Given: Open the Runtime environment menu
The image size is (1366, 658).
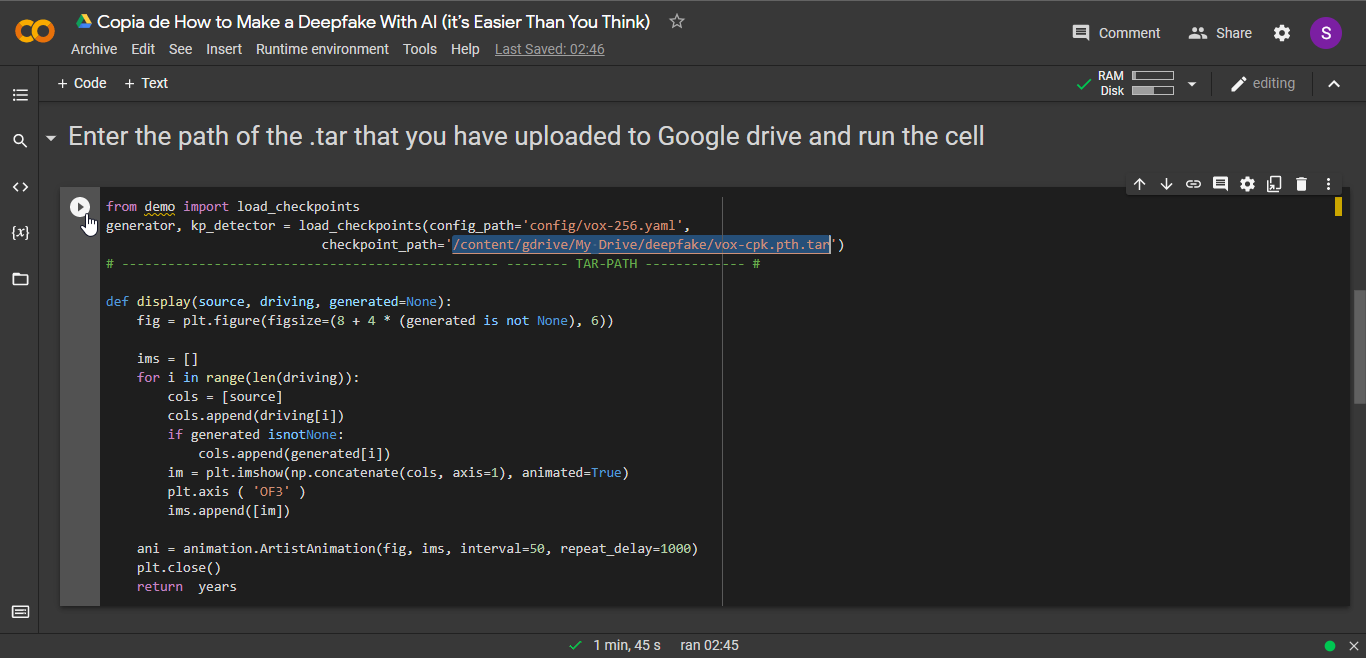Looking at the screenshot, I should click(322, 48).
